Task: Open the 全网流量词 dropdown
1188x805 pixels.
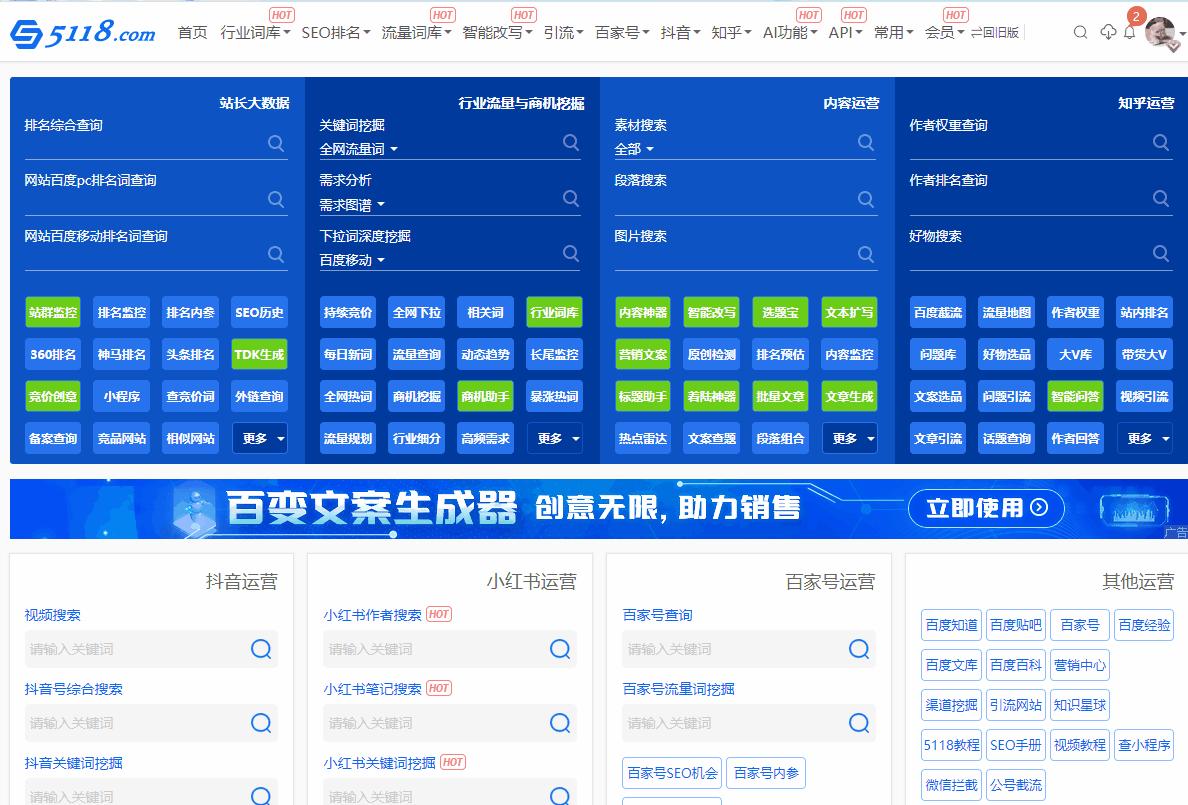Action: 358,149
